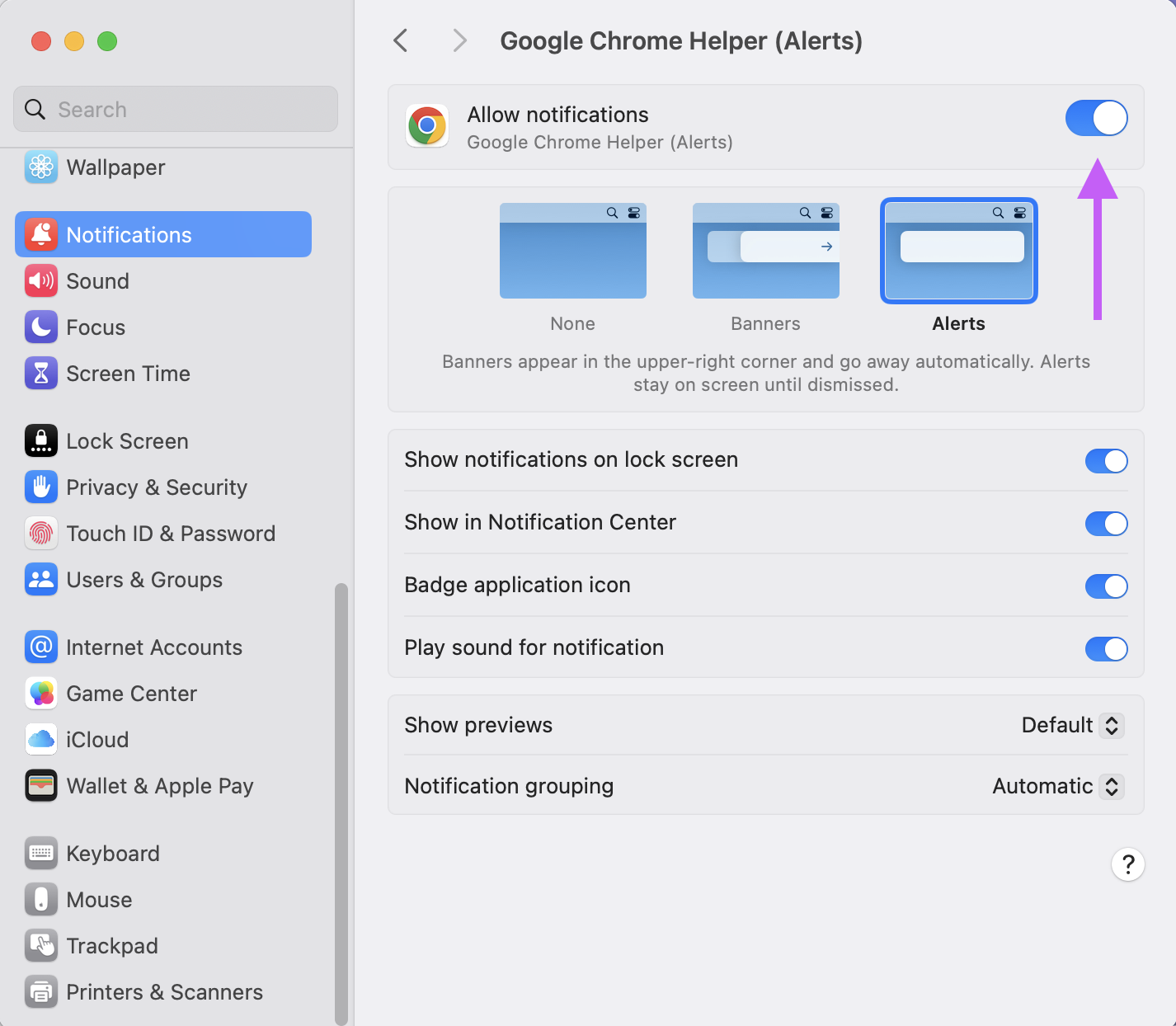Open iCloud settings pane

(x=163, y=739)
